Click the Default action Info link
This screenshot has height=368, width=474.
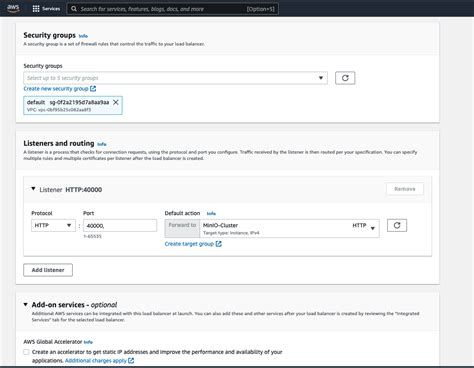coord(211,213)
